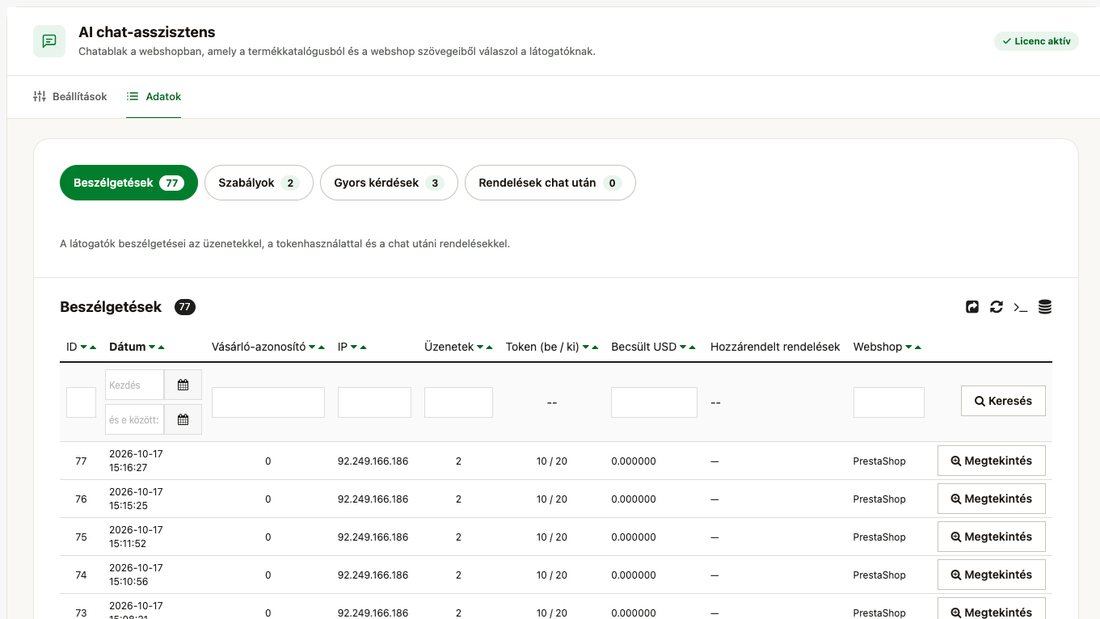Click token value 10 / 20 in row 75

click(552, 537)
